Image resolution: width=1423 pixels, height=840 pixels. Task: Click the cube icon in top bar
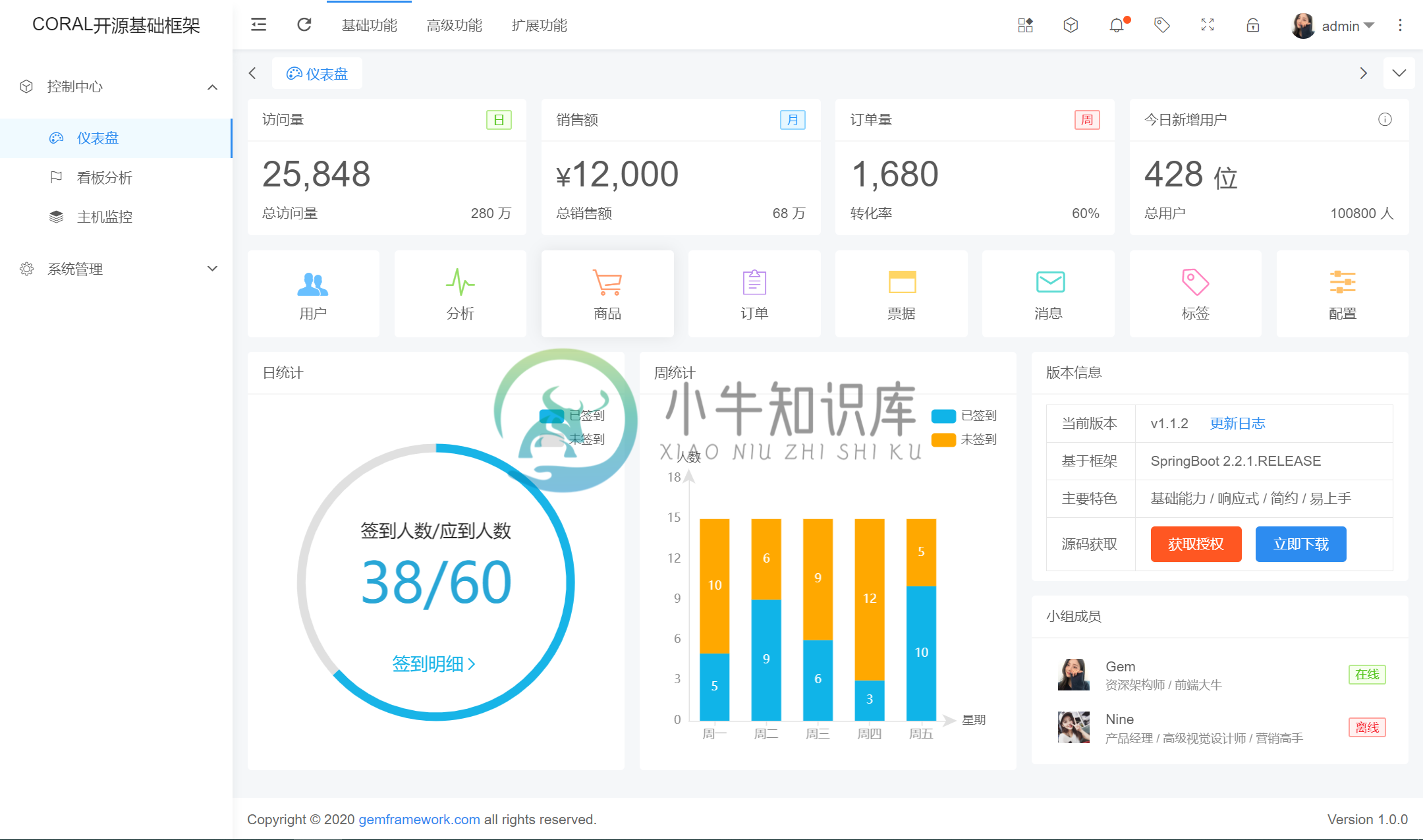pyautogui.click(x=1071, y=25)
